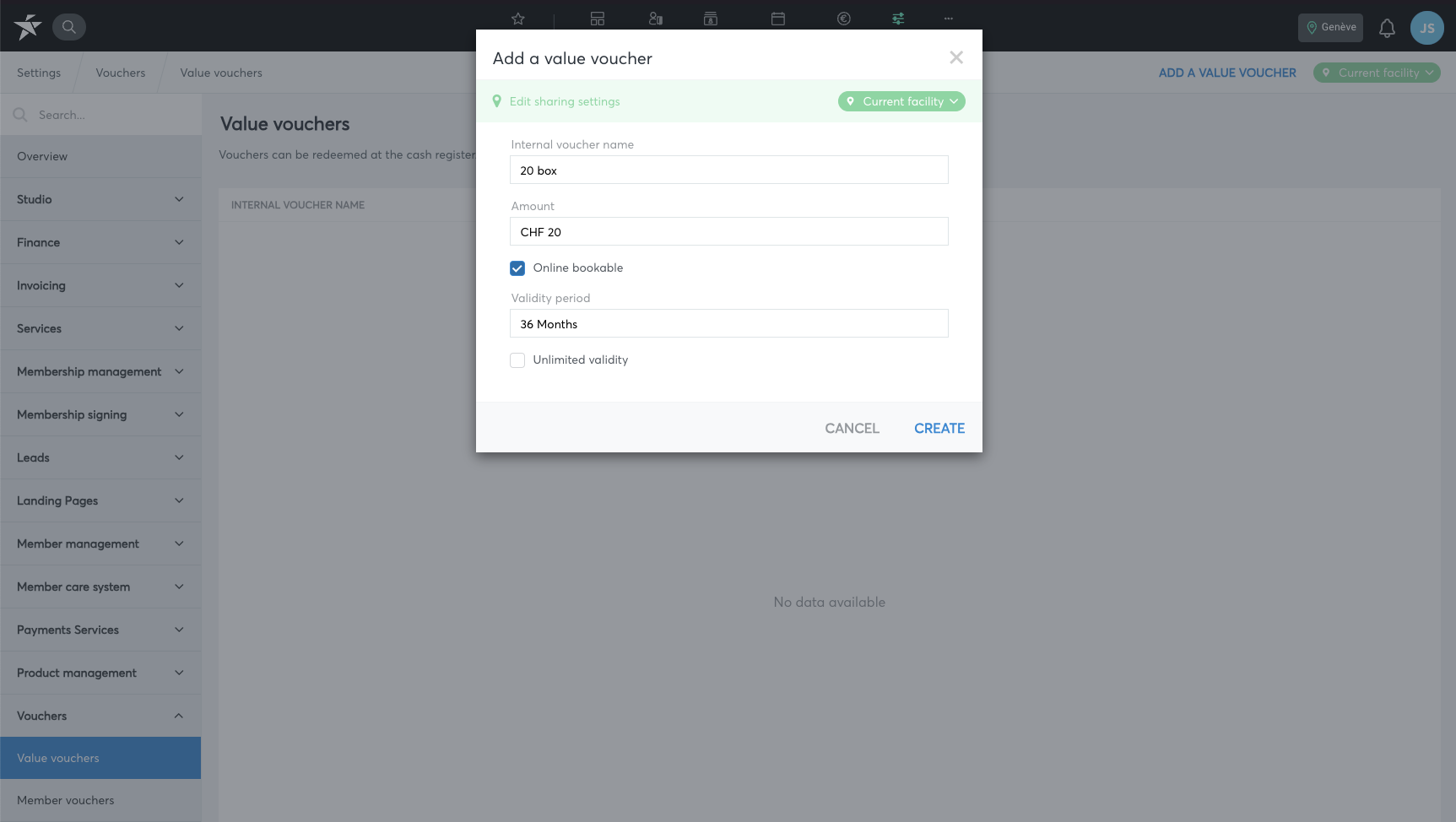This screenshot has width=1456, height=822.
Task: Open the settings sliders icon in top bar
Action: tap(898, 19)
